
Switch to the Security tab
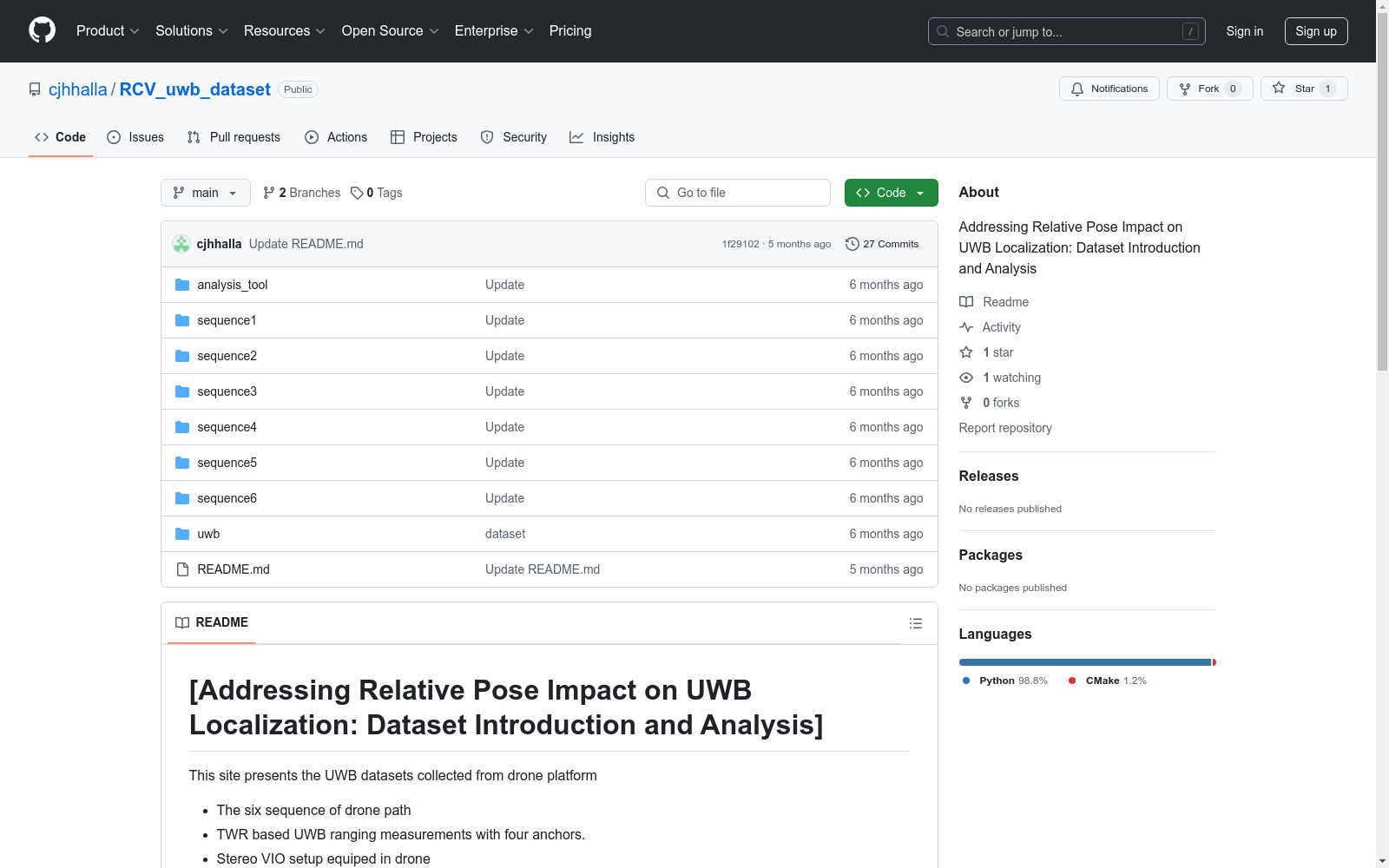[x=514, y=137]
